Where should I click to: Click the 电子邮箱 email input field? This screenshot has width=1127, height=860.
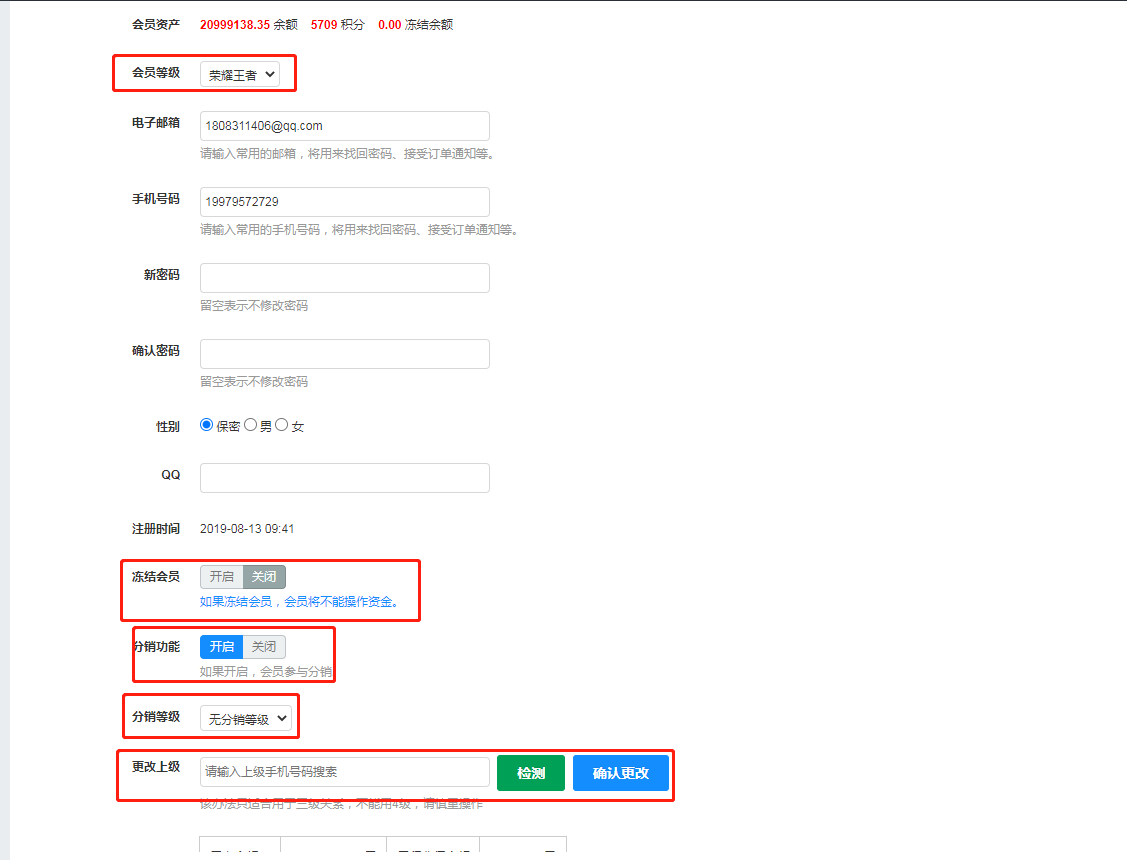344,126
